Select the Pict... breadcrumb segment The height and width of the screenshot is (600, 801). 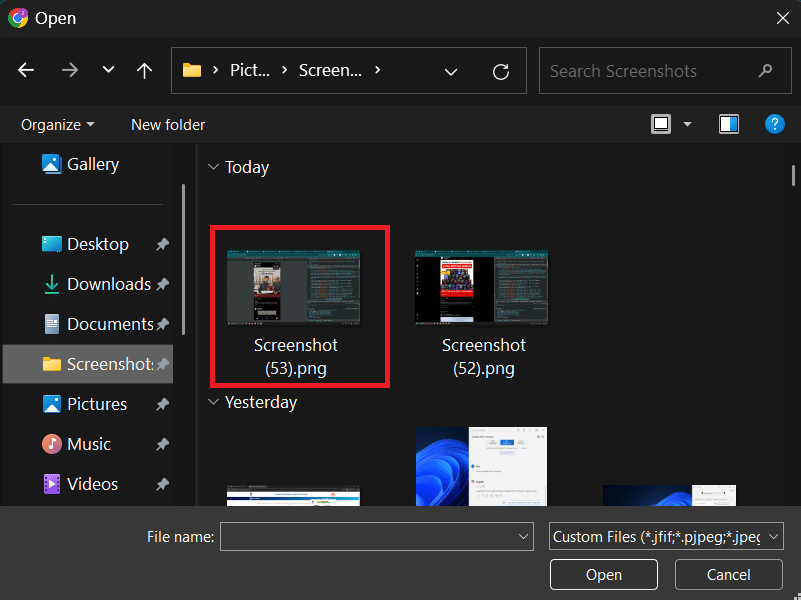250,70
